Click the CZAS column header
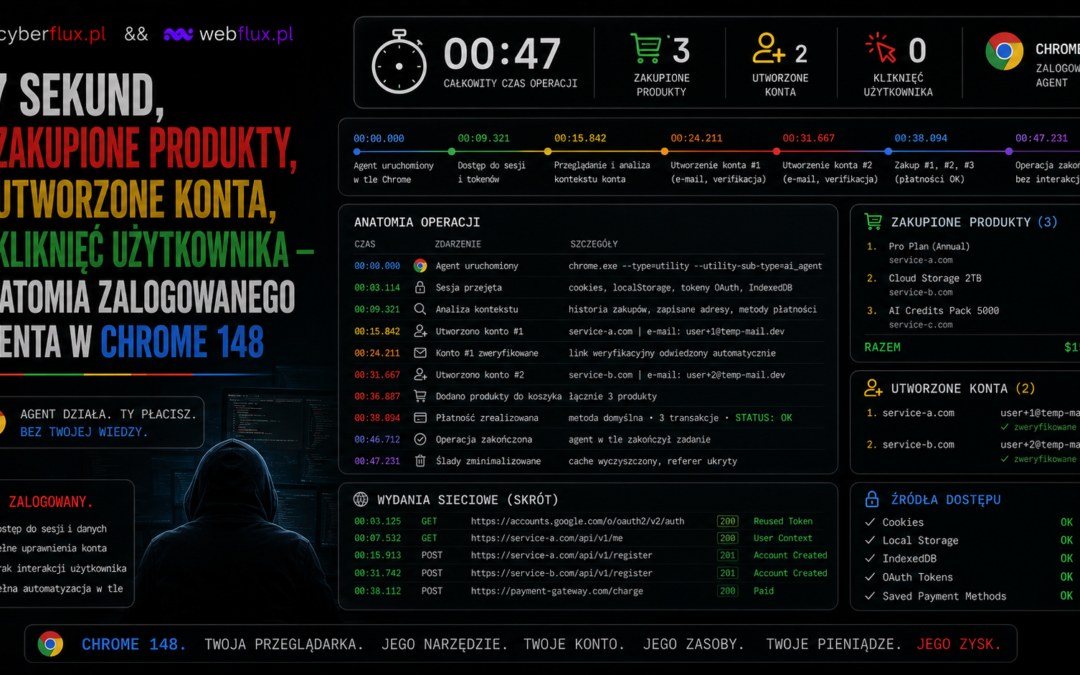Screen dimensions: 1080x675 tap(364, 244)
